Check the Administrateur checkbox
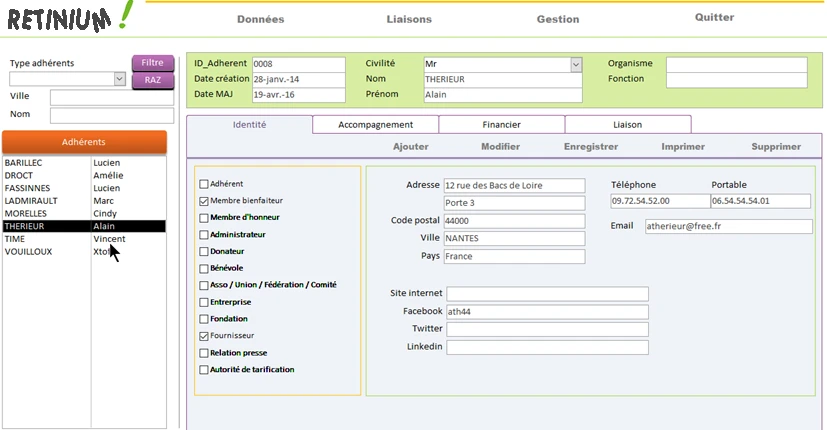The image size is (827, 430). 204,235
